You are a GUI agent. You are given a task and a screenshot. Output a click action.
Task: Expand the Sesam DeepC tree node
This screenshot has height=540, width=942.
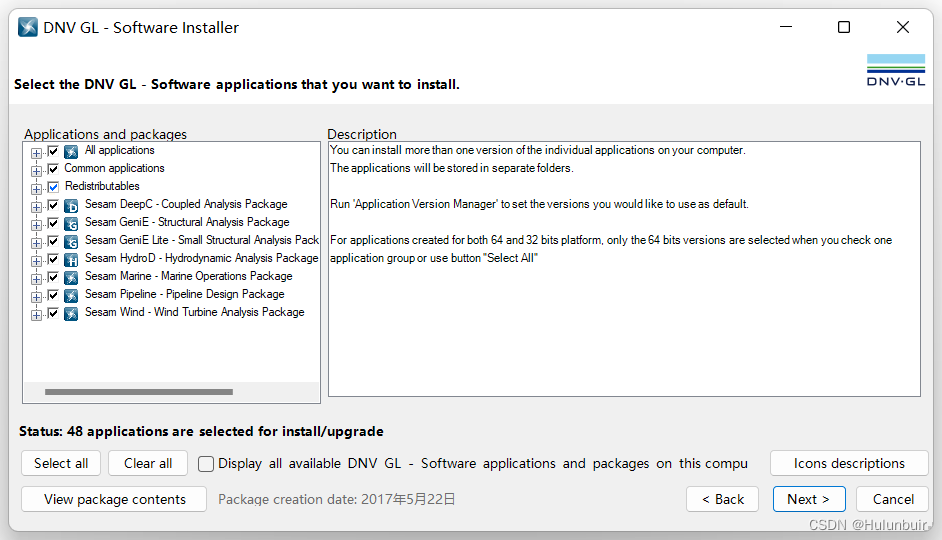(x=37, y=207)
